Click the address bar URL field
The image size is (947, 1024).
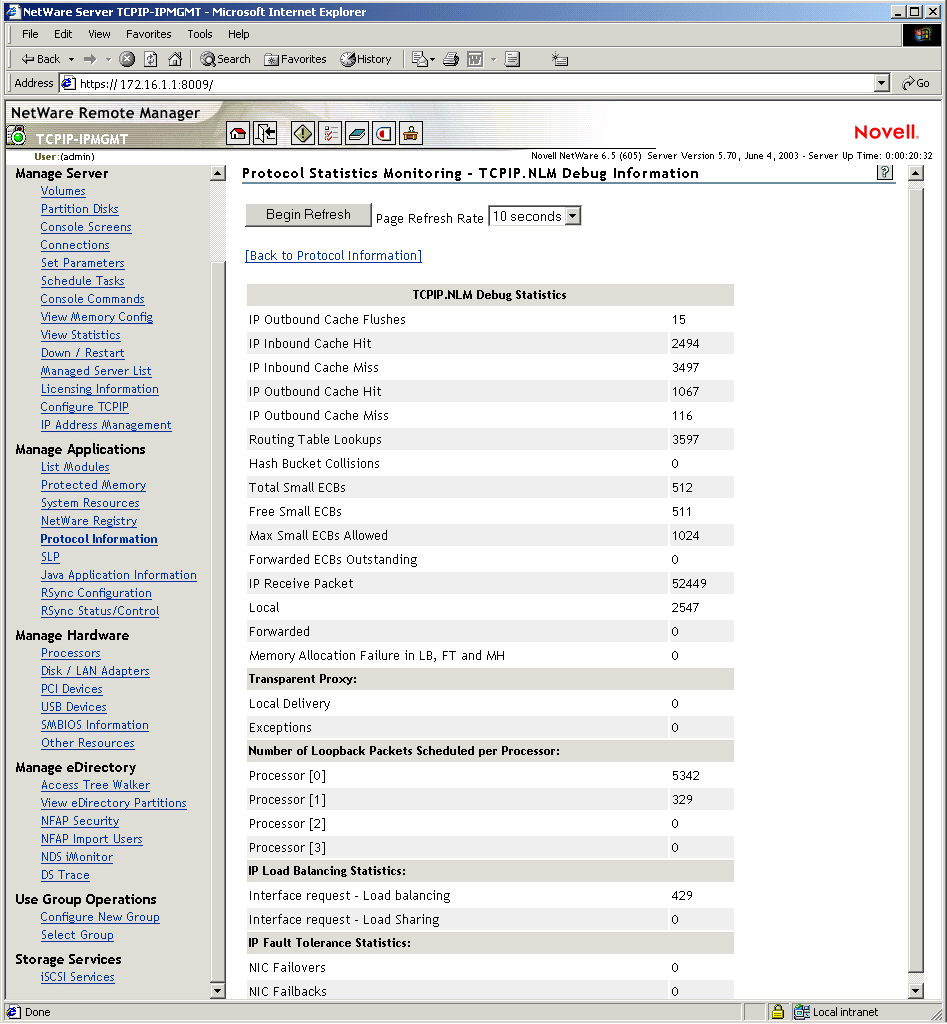(x=475, y=84)
